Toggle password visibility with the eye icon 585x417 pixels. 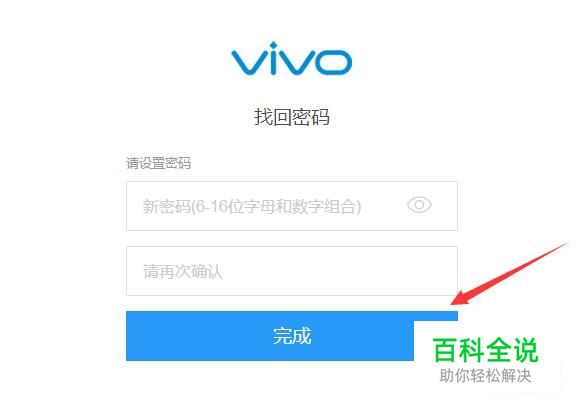click(419, 205)
